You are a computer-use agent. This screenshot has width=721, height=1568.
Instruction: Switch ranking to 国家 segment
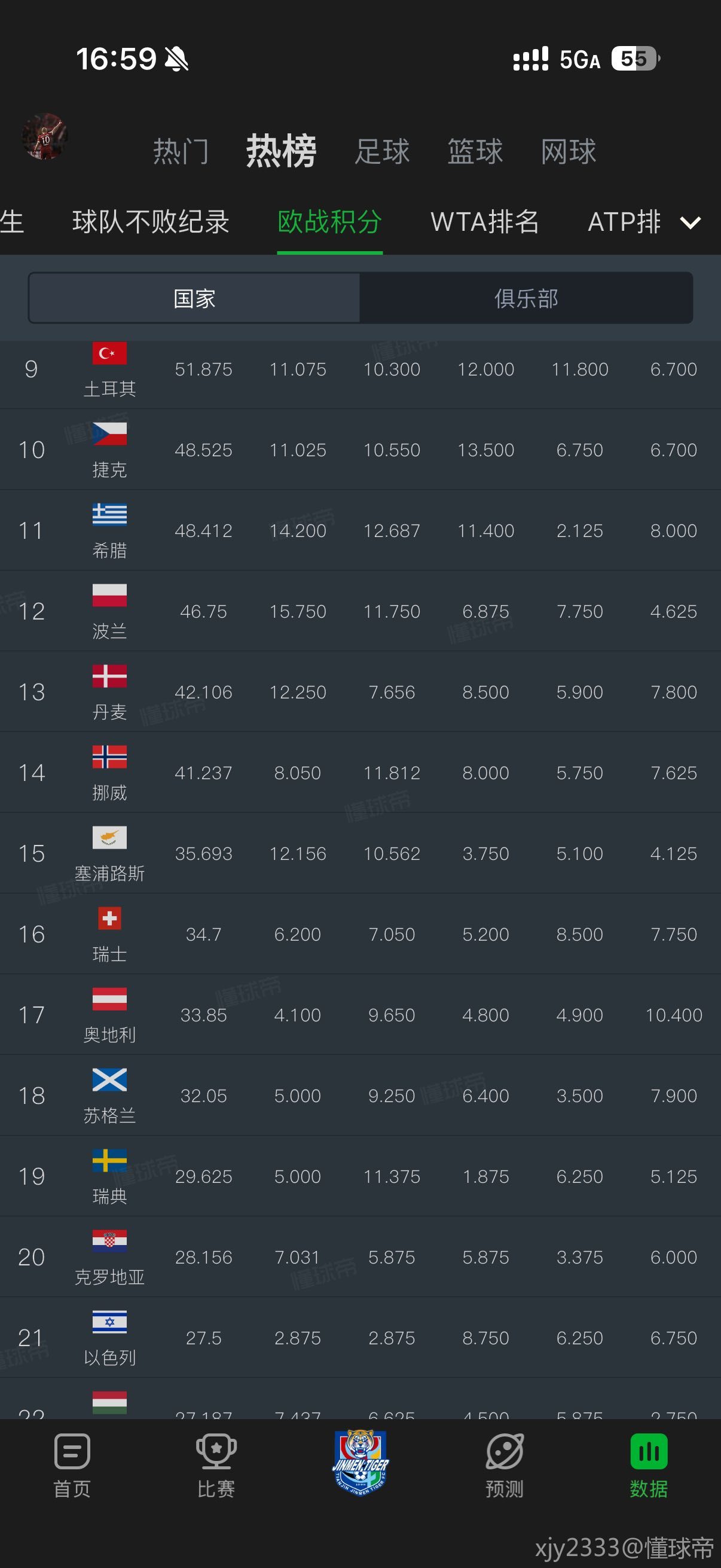[195, 298]
